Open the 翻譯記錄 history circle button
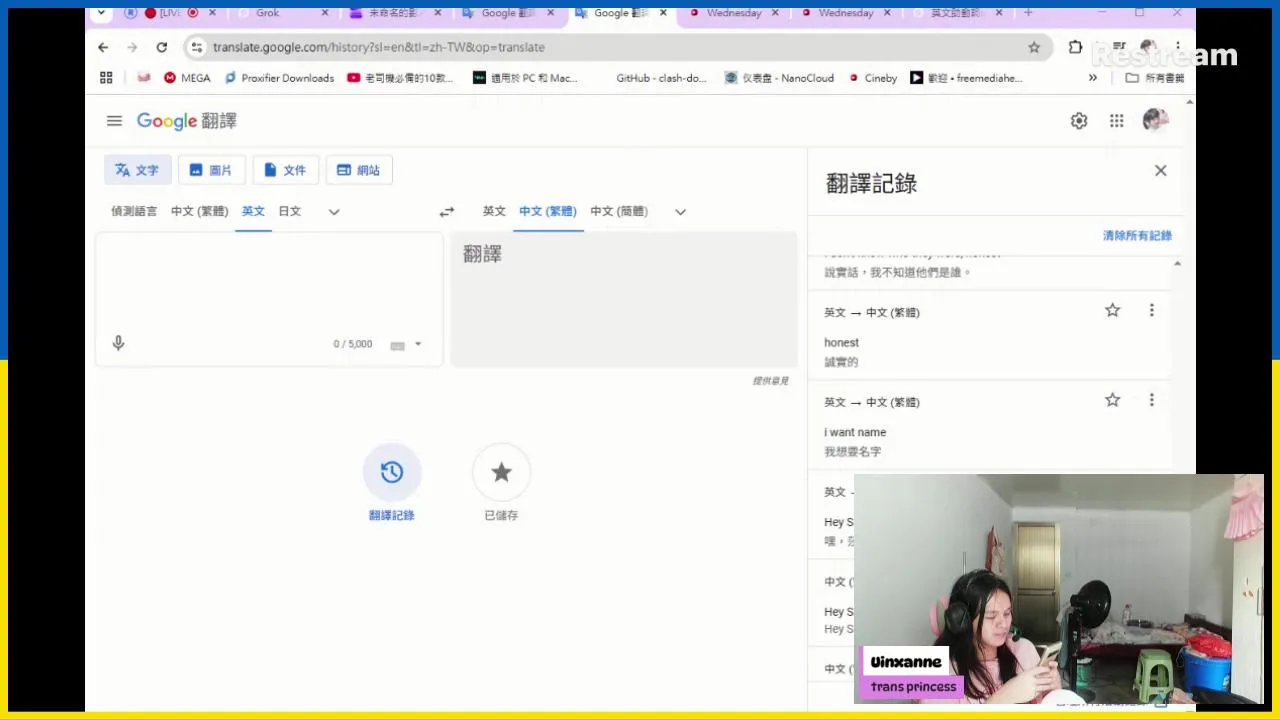1280x720 pixels. tap(392, 472)
